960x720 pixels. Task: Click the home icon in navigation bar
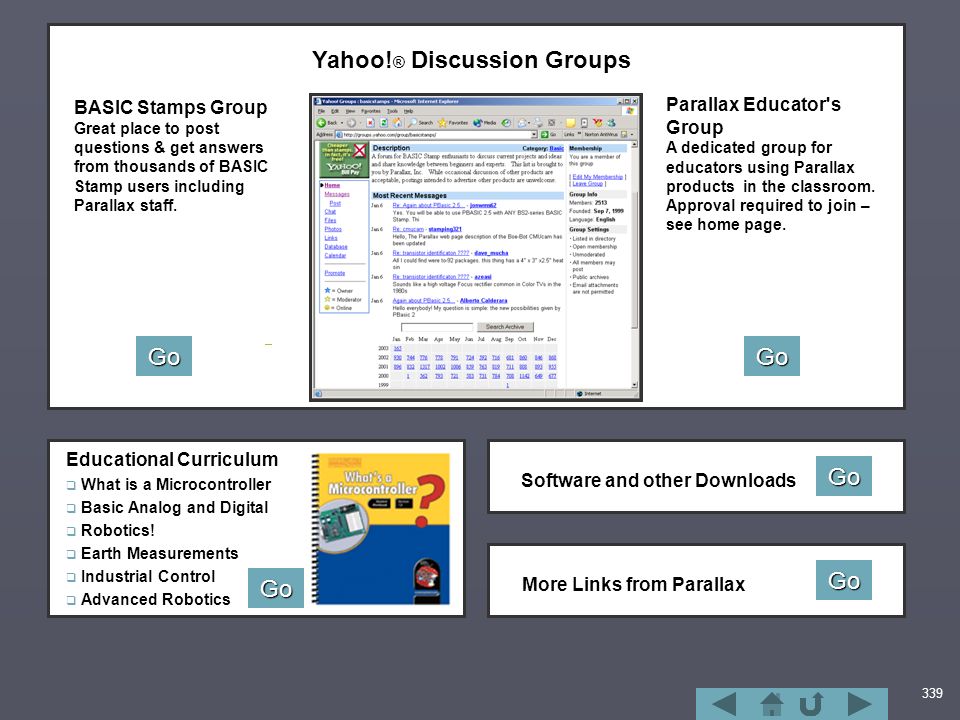[771, 705]
